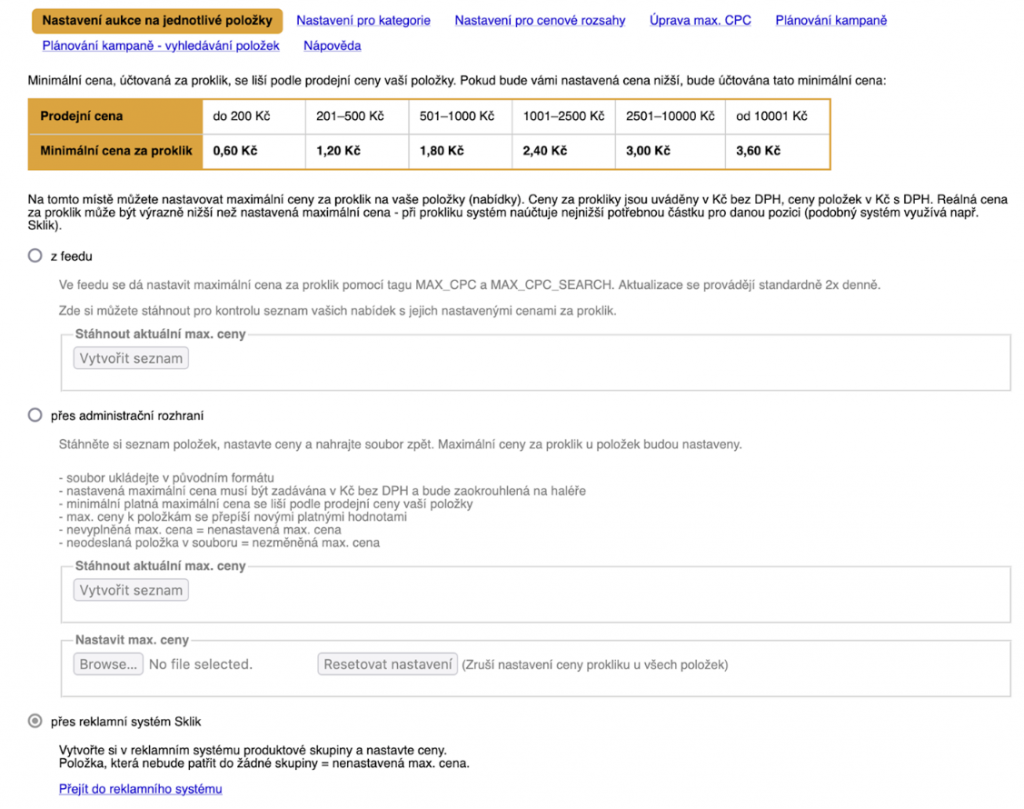1024x809 pixels.
Task: Click the 'Minimální cena za proklik' header cell
Action: coord(116,151)
